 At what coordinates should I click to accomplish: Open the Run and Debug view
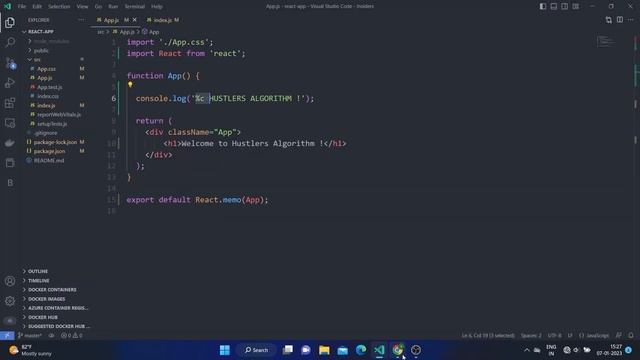coord(10,83)
